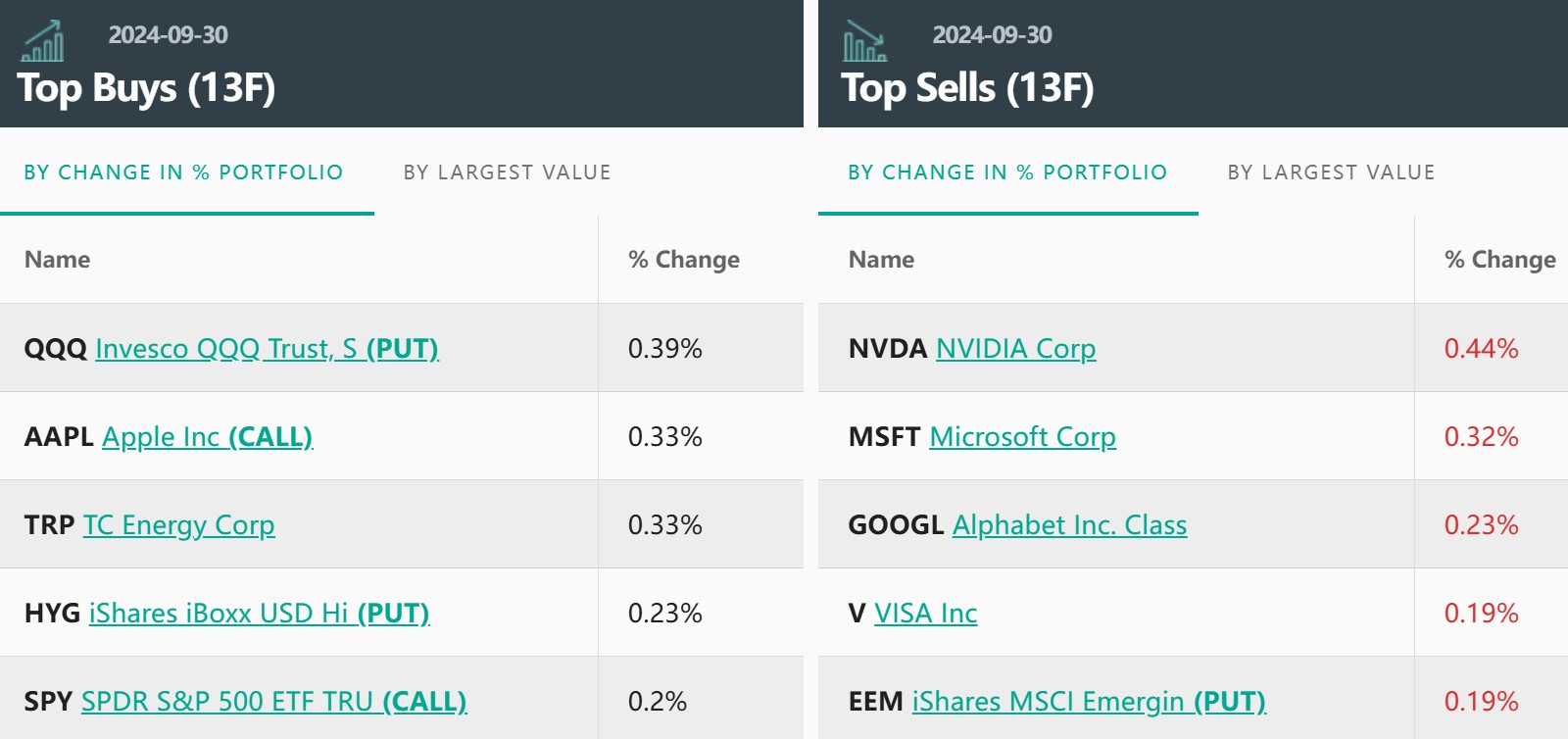Click Top Buys Name column header

pos(57,260)
